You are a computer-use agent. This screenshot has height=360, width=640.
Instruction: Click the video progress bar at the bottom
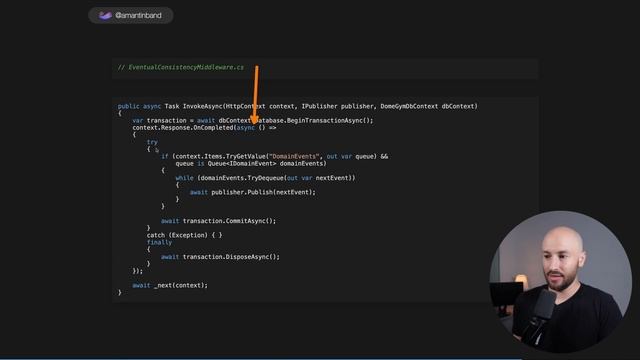(320, 359)
